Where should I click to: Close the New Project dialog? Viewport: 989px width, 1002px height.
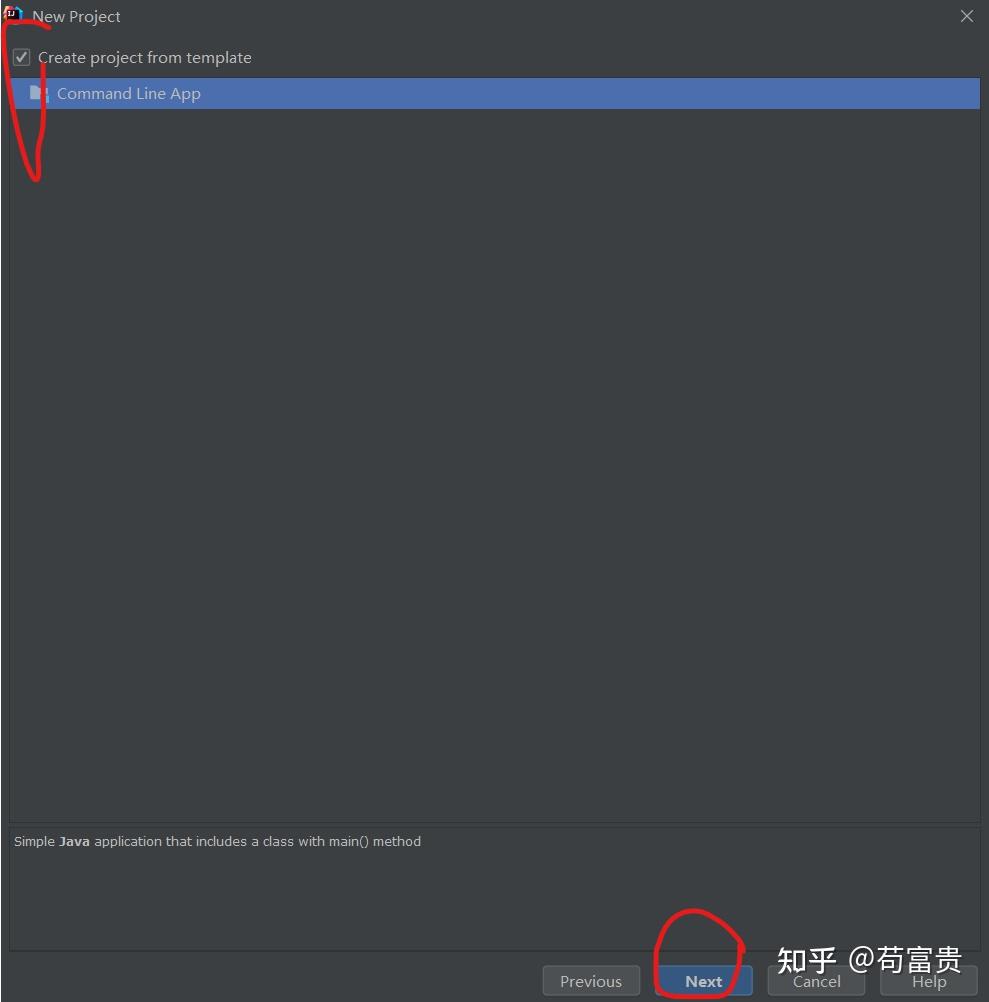tap(967, 16)
